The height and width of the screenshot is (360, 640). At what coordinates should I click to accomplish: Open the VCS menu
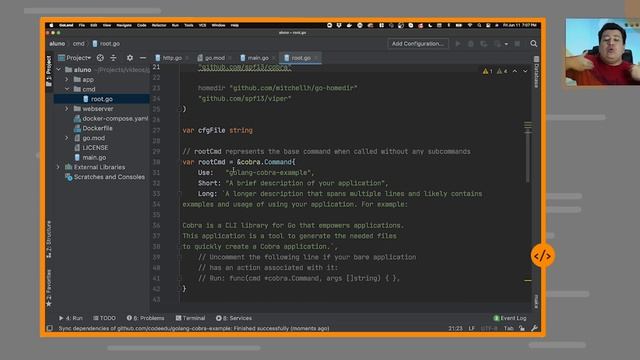202,25
